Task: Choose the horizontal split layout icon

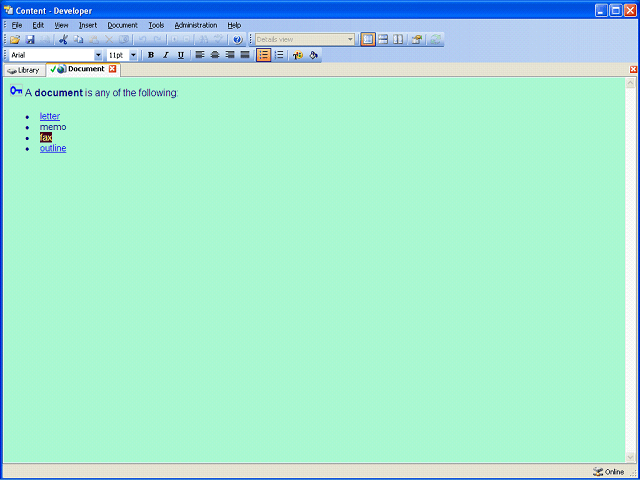Action: 383,40
